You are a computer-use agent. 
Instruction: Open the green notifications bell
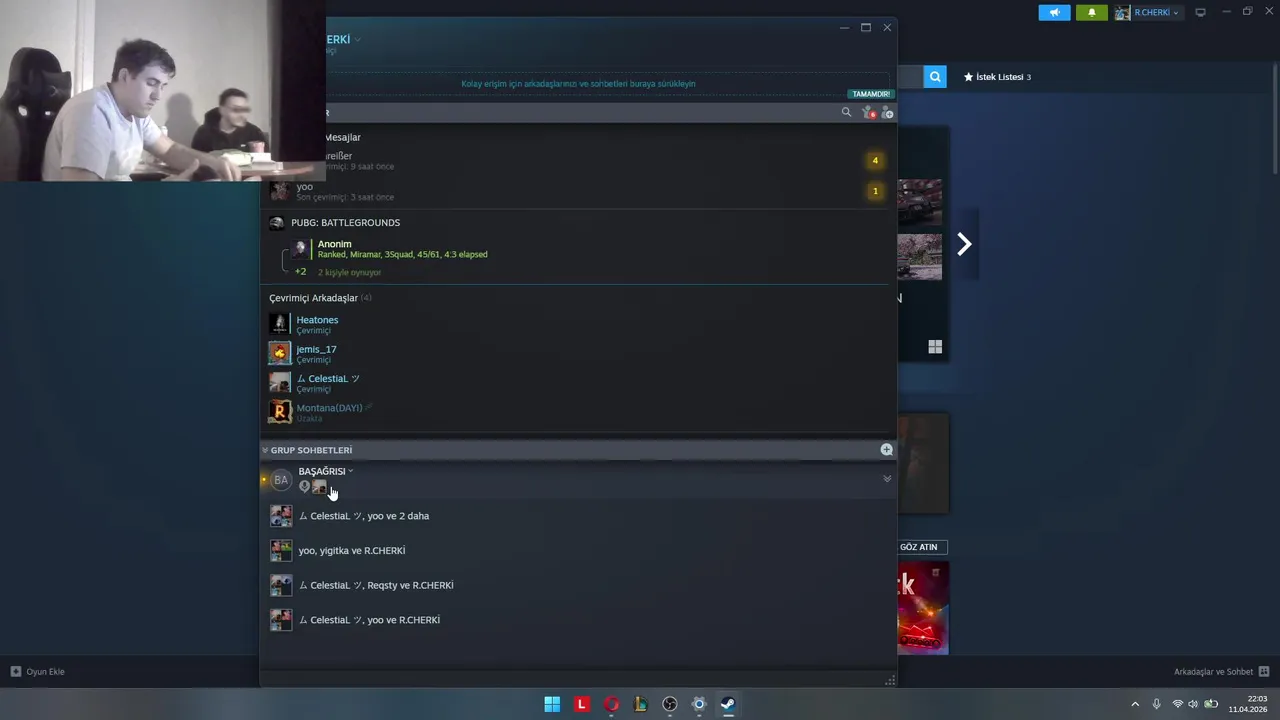pyautogui.click(x=1091, y=12)
